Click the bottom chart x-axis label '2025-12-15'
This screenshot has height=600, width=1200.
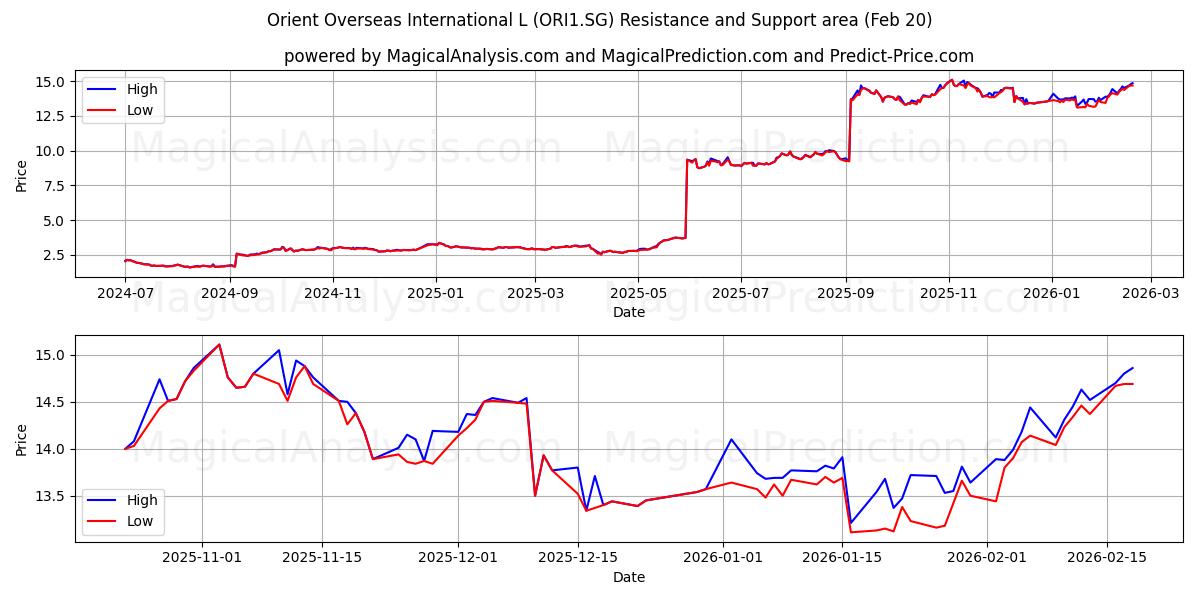[x=578, y=560]
